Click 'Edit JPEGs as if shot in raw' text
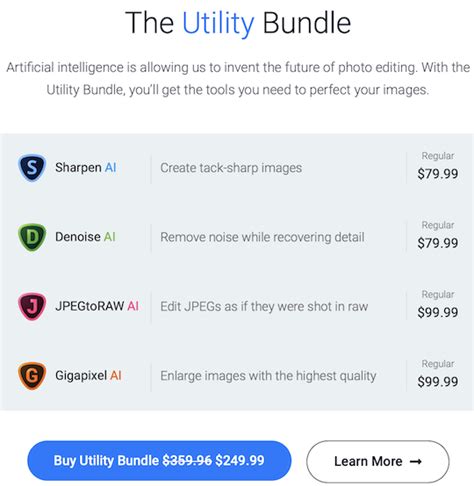The image size is (474, 486). [264, 307]
